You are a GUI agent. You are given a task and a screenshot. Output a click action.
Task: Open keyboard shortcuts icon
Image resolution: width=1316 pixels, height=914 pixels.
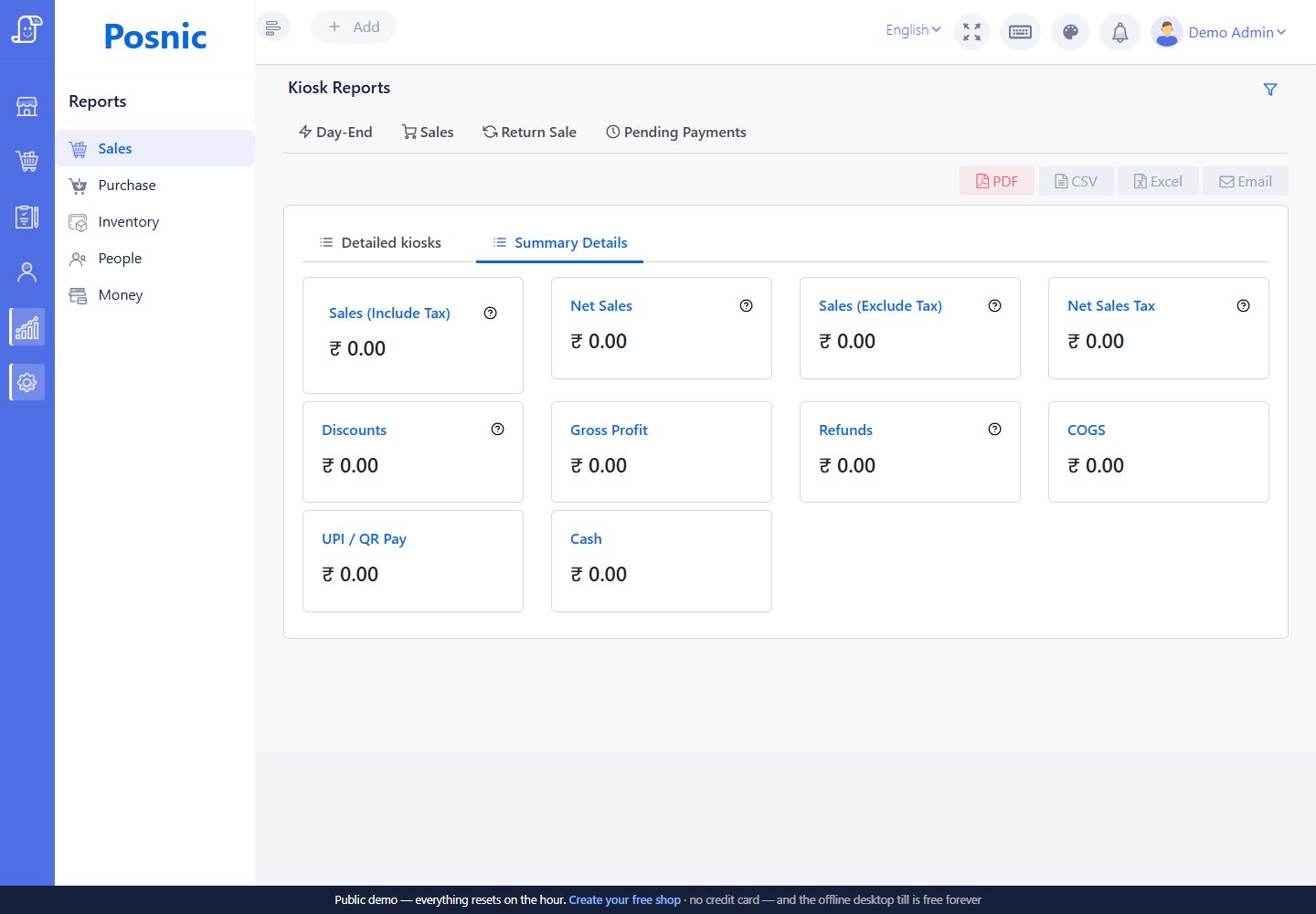(x=1020, y=33)
